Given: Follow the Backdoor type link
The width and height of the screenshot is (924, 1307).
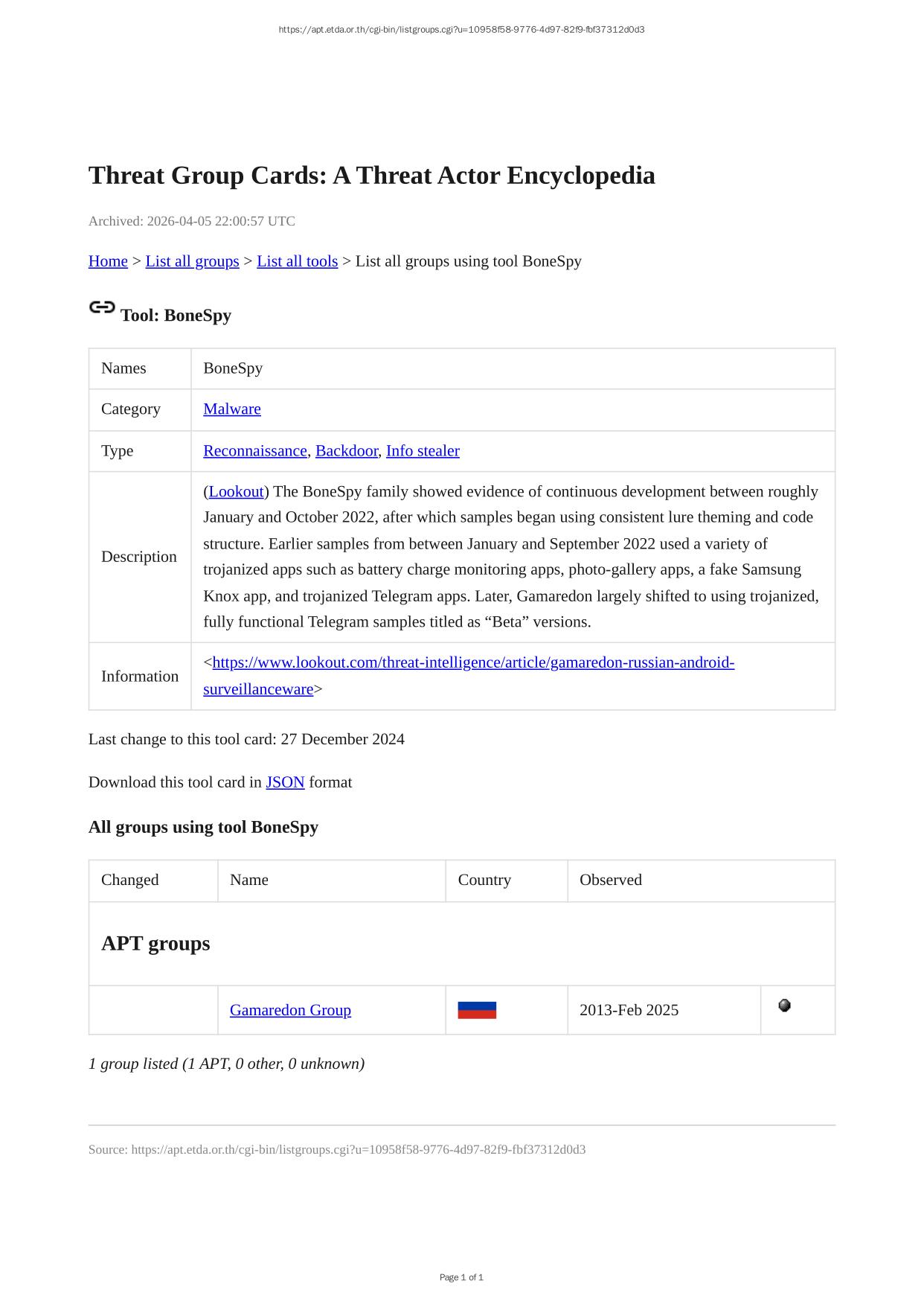Looking at the screenshot, I should [x=347, y=451].
